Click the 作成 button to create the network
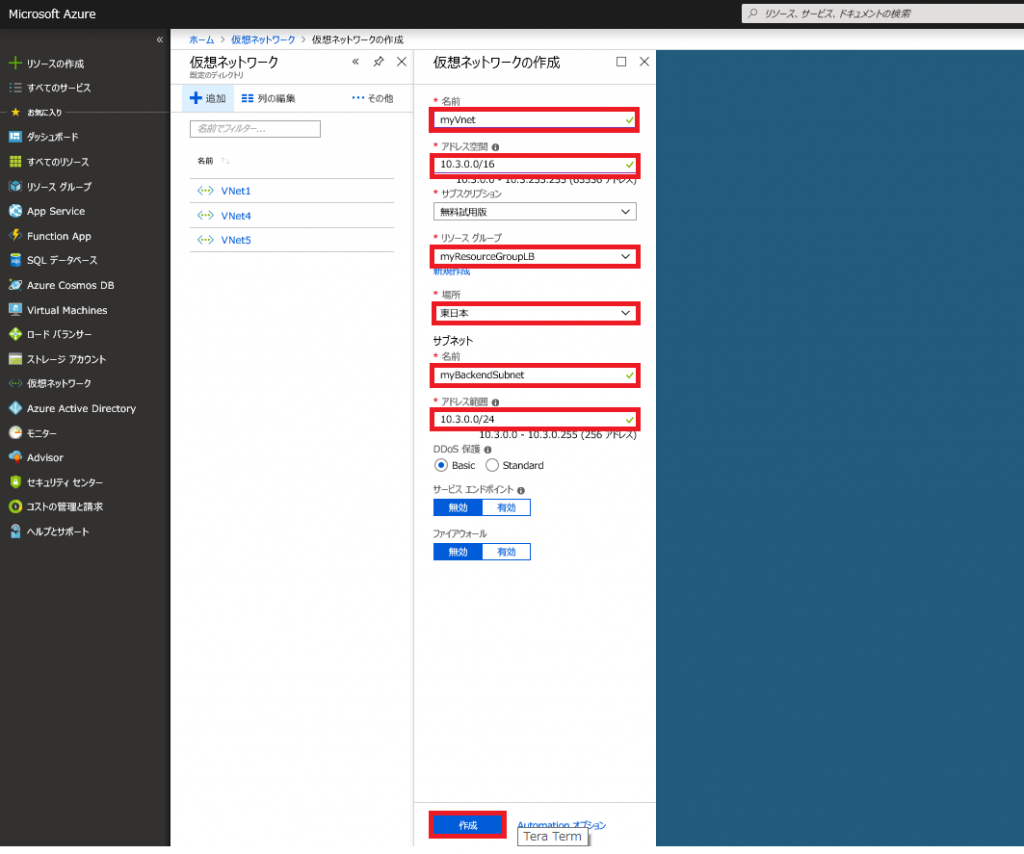Image resolution: width=1024 pixels, height=854 pixels. (x=466, y=824)
